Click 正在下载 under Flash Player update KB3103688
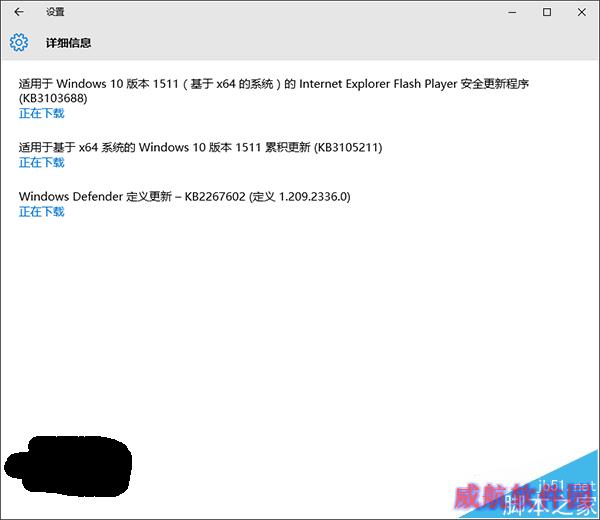Screen dimensions: 600x520 (42, 113)
